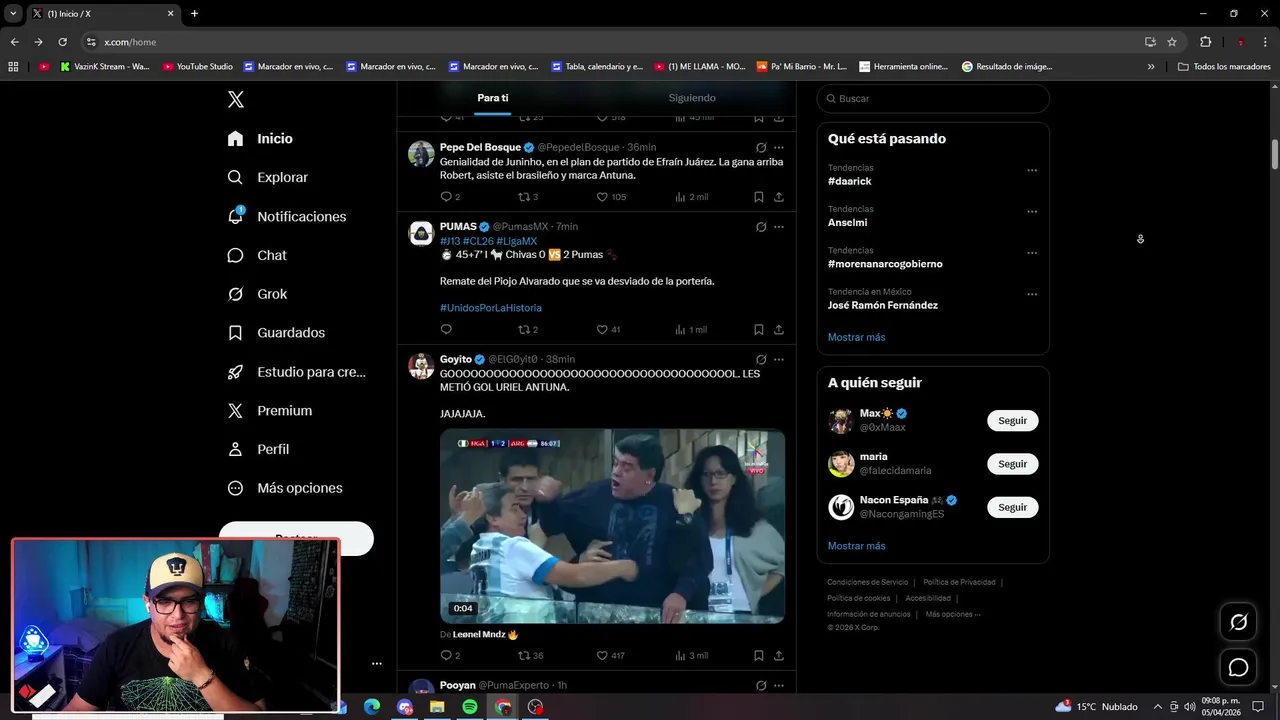Open the #UnidosPorLaHistoria hashtag link

click(491, 308)
